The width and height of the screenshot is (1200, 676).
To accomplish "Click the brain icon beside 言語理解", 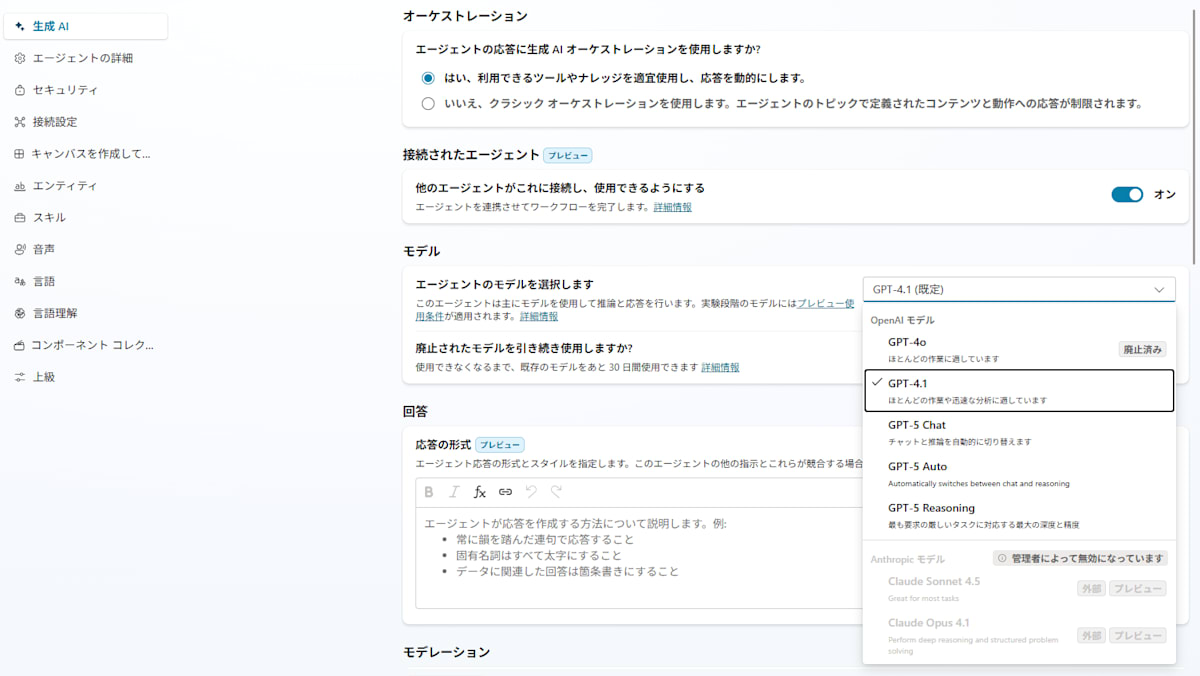I will coord(20,313).
